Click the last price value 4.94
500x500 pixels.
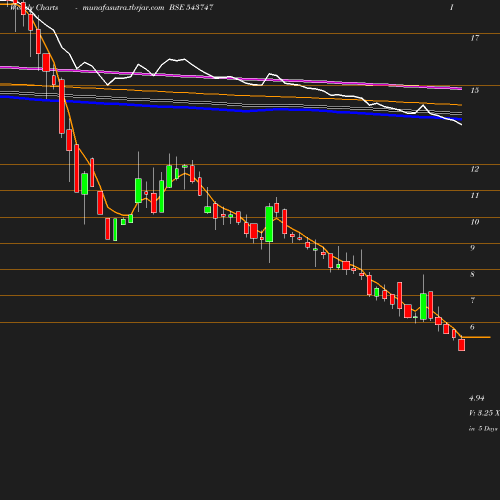coord(477,398)
